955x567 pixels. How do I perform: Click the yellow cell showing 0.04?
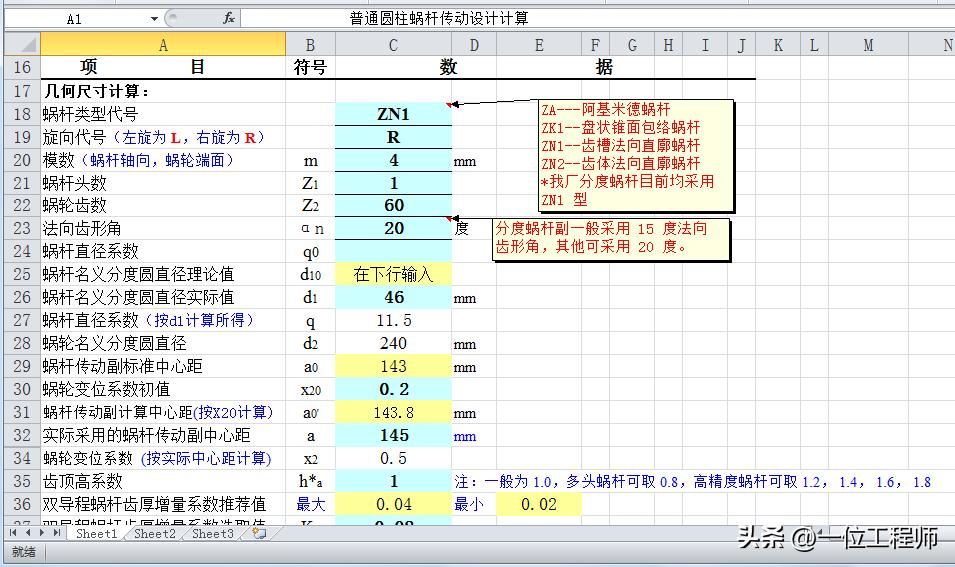(x=393, y=504)
